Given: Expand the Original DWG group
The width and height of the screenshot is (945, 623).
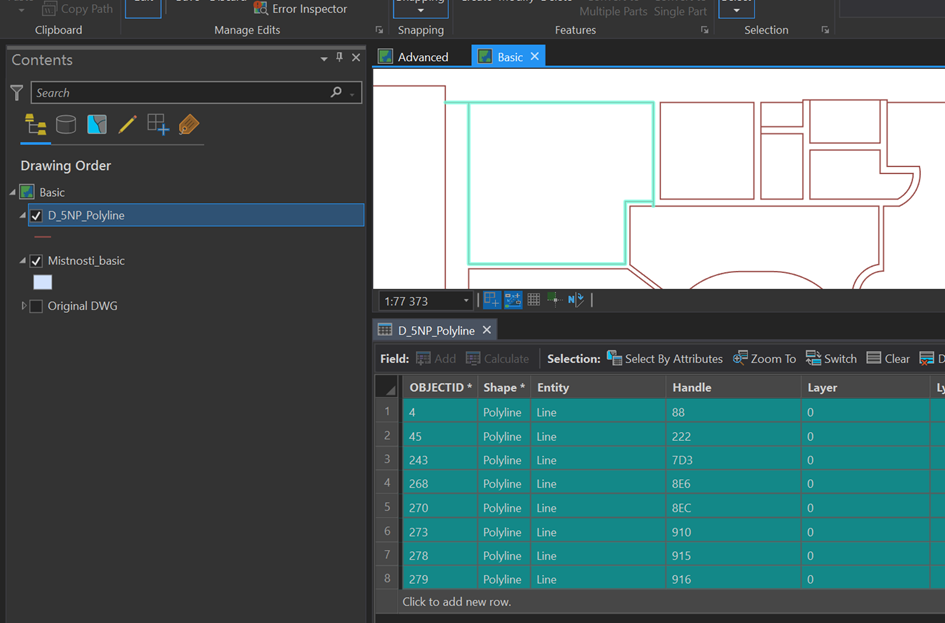Looking at the screenshot, I should point(24,306).
